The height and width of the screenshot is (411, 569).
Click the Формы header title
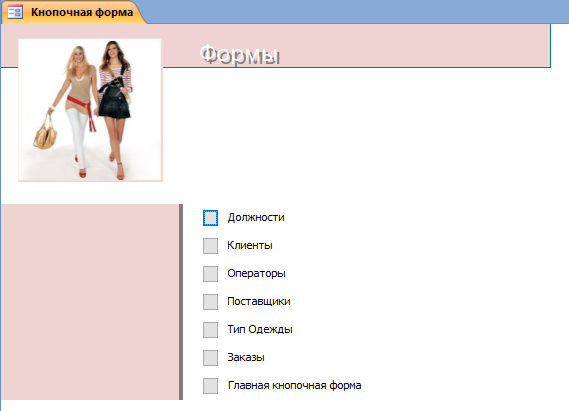point(240,55)
